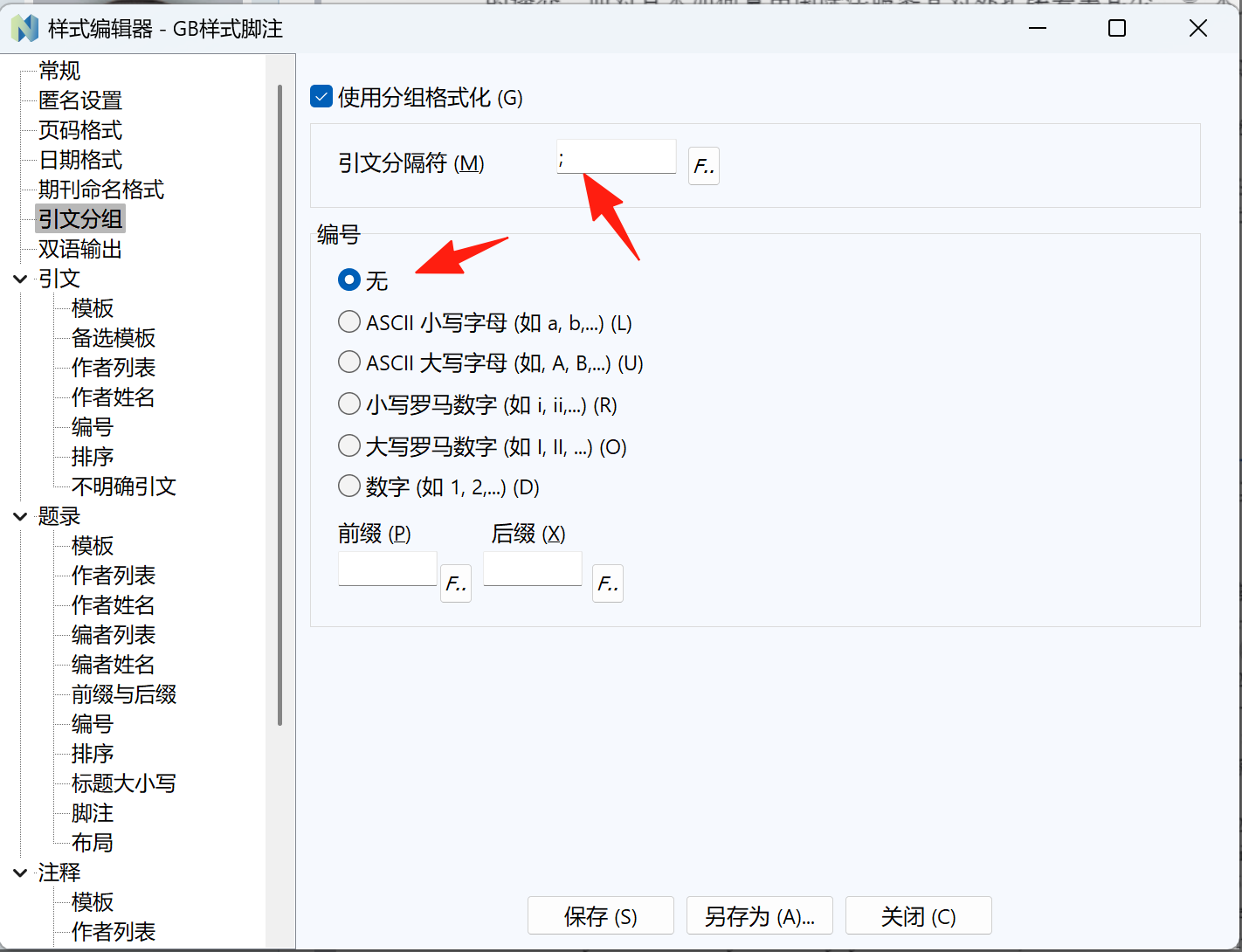Viewport: 1242px width, 952px height.
Task: Open 常规 settings in tree
Action: pyautogui.click(x=59, y=71)
